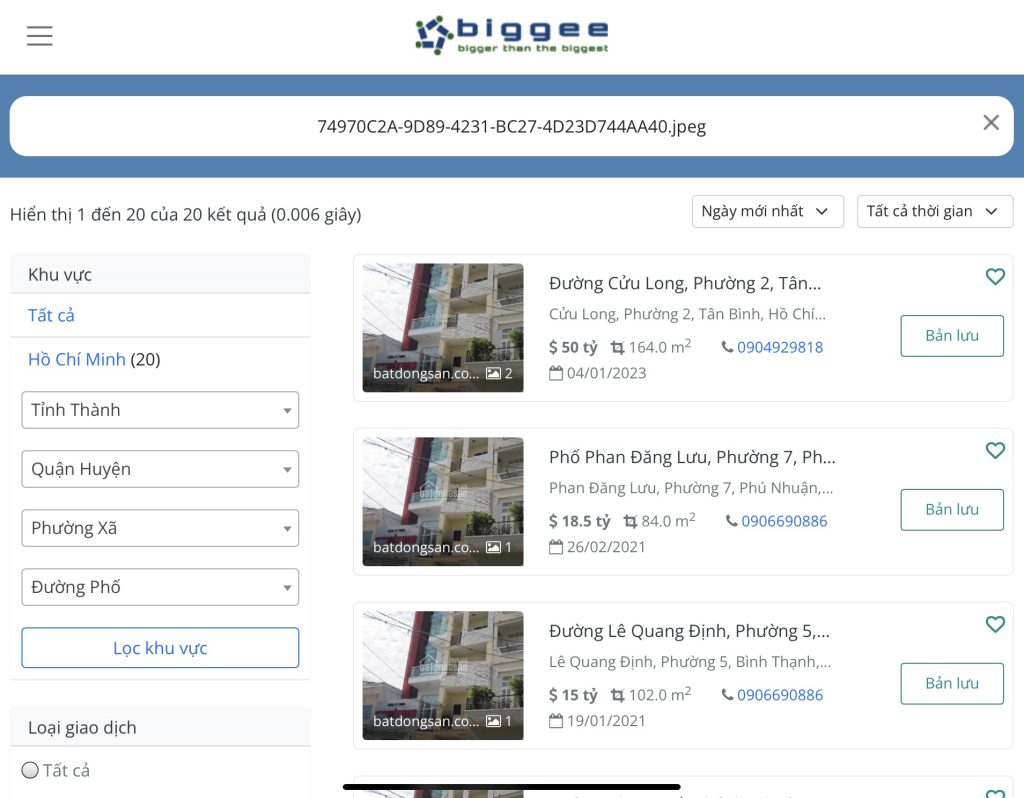Favorite the Phố Phan Đăng Lưu listing heart
The width and height of the screenshot is (1024, 798).
coord(994,451)
